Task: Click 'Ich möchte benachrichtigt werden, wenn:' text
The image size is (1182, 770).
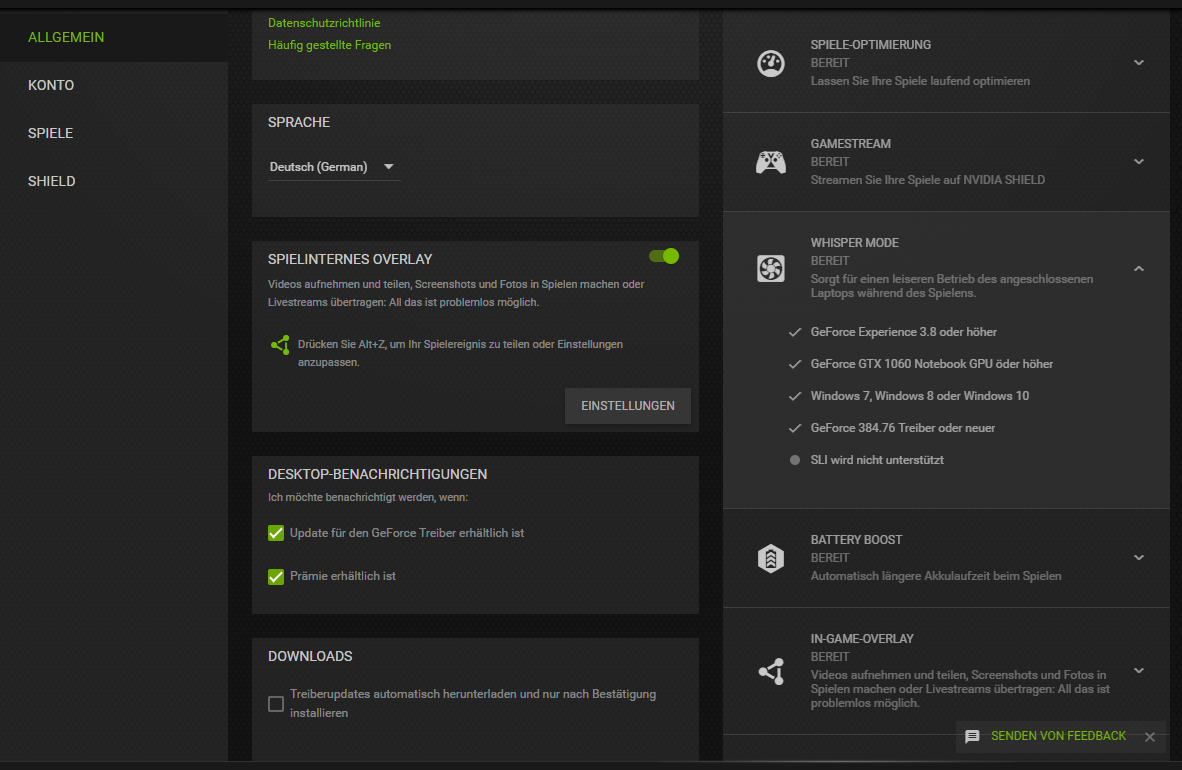Action: click(x=368, y=498)
